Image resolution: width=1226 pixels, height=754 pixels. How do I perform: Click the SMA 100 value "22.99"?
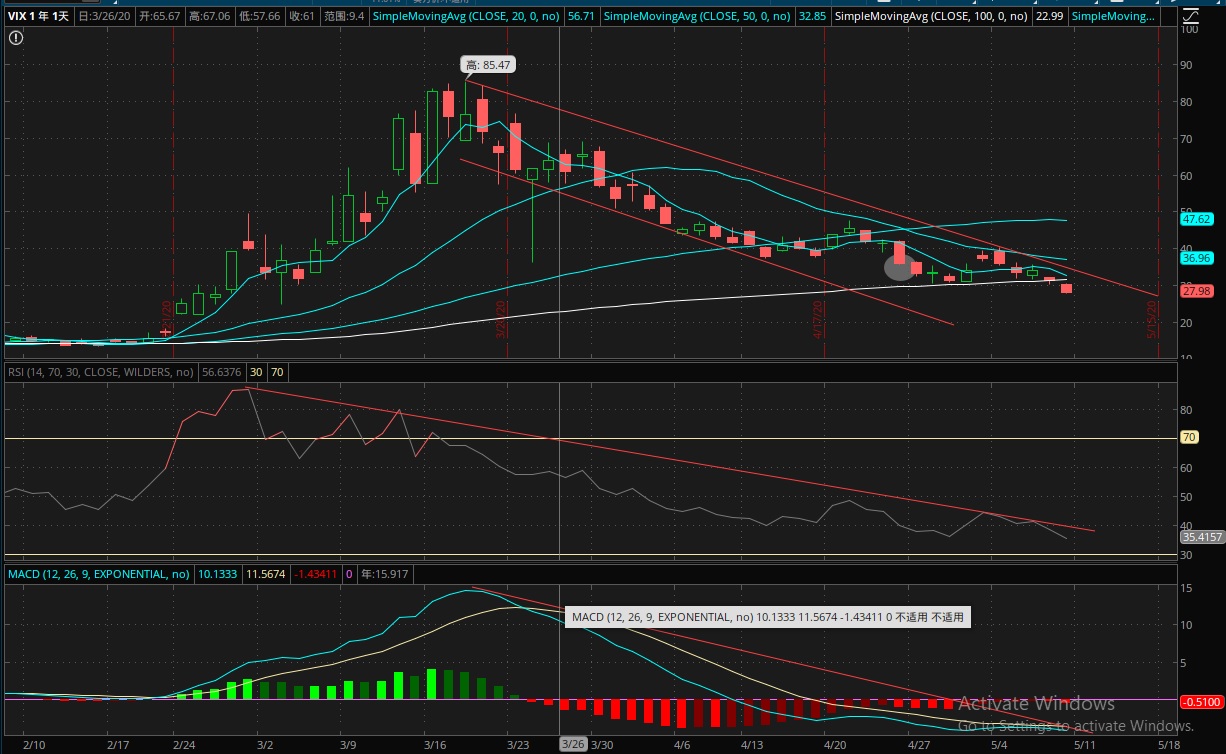pos(1049,17)
